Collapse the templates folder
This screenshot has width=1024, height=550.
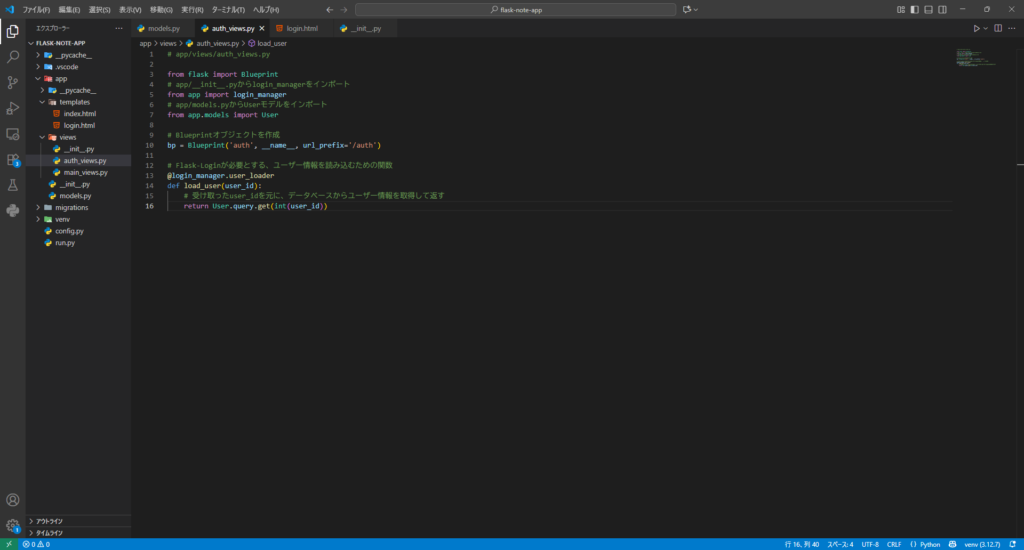pyautogui.click(x=74, y=102)
